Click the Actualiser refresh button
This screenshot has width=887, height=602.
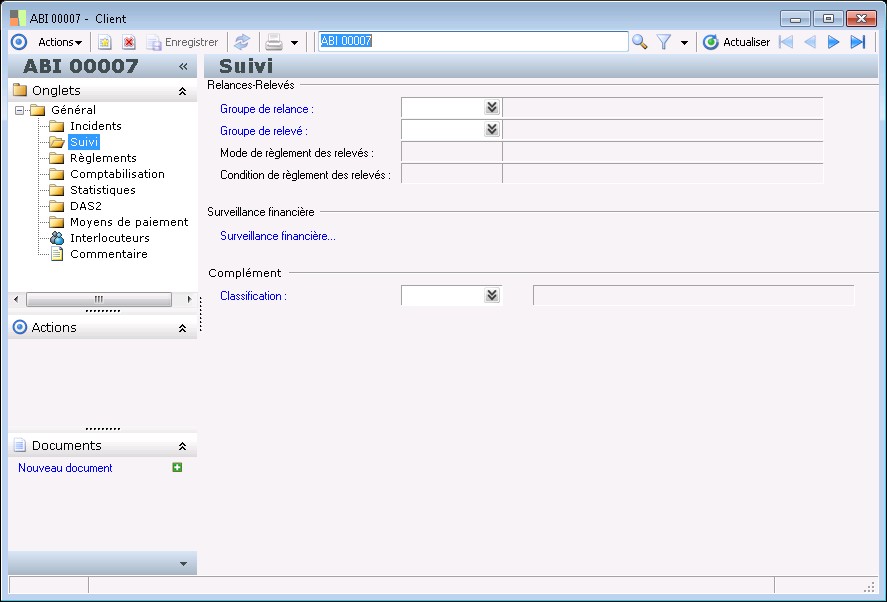point(737,42)
